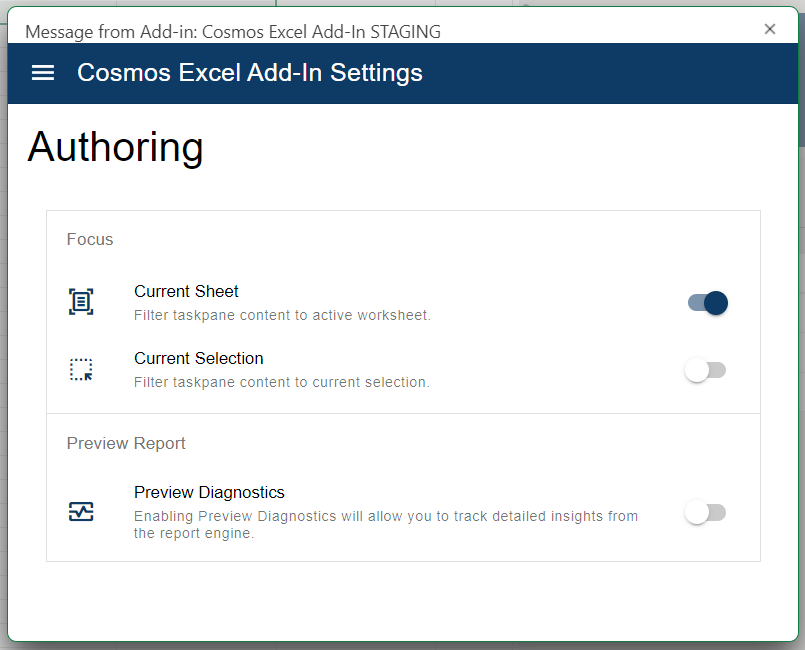805x650 pixels.
Task: Close the add-in message dialog
Action: [x=770, y=29]
